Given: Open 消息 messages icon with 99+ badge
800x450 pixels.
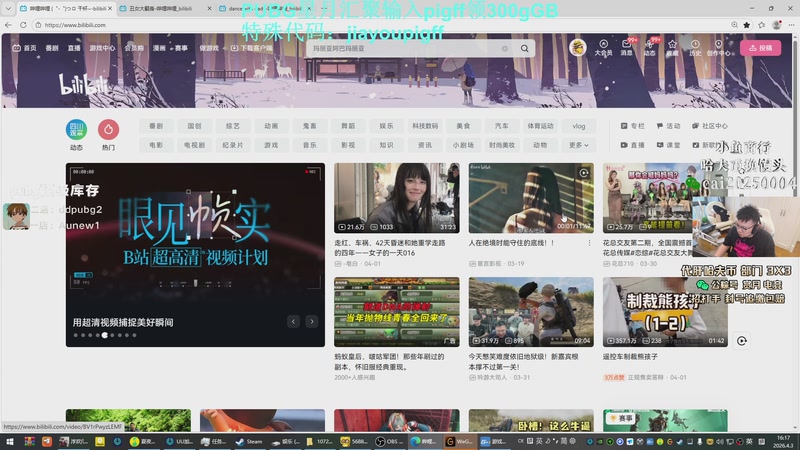Looking at the screenshot, I should coord(627,47).
